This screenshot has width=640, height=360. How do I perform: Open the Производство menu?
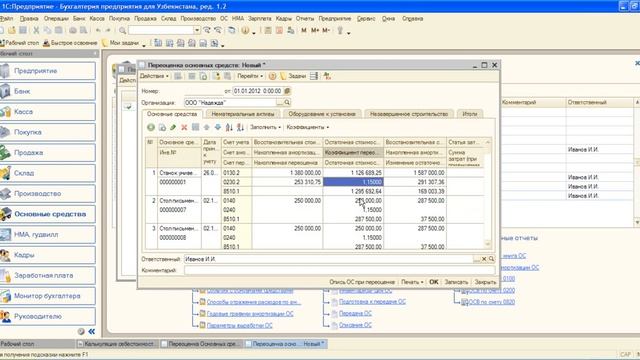click(x=198, y=19)
